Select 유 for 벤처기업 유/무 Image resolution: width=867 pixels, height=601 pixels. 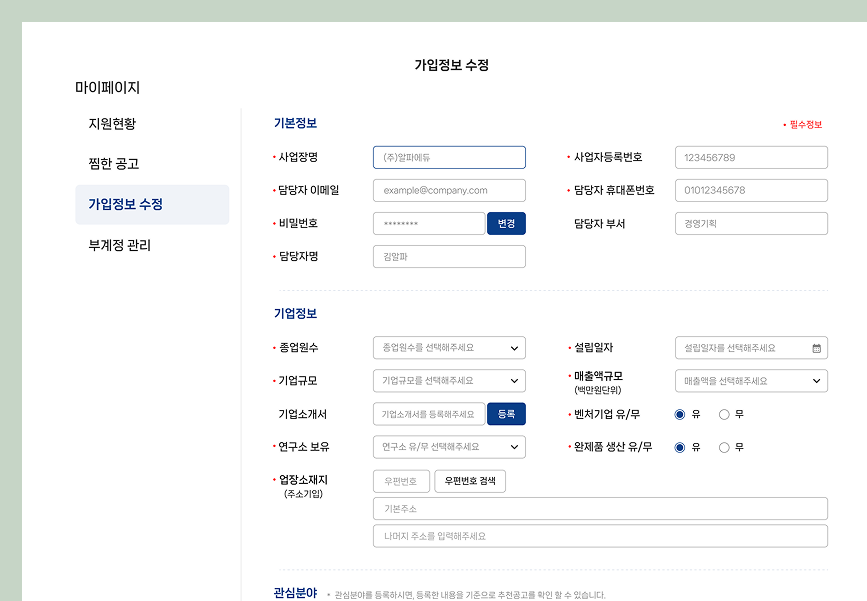click(680, 414)
